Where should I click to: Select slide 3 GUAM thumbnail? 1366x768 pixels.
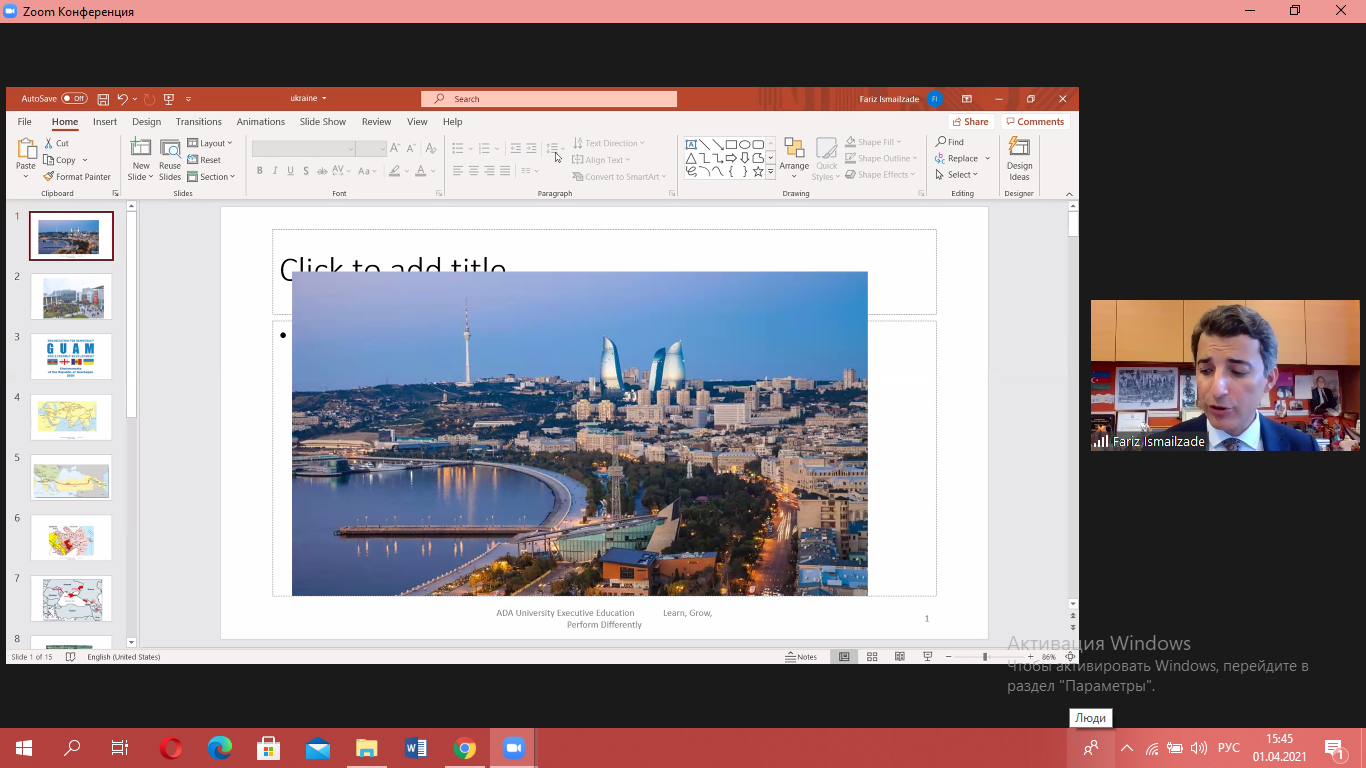click(71, 357)
